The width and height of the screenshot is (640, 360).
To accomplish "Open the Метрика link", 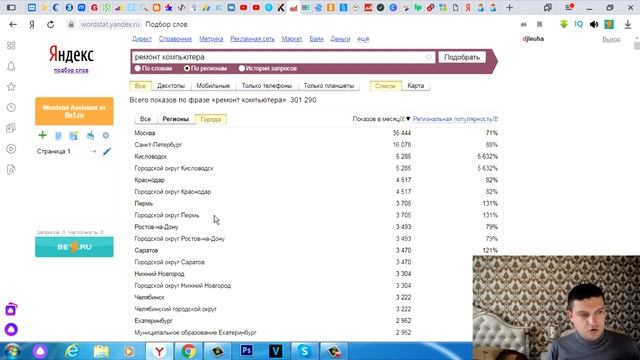I will (211, 39).
